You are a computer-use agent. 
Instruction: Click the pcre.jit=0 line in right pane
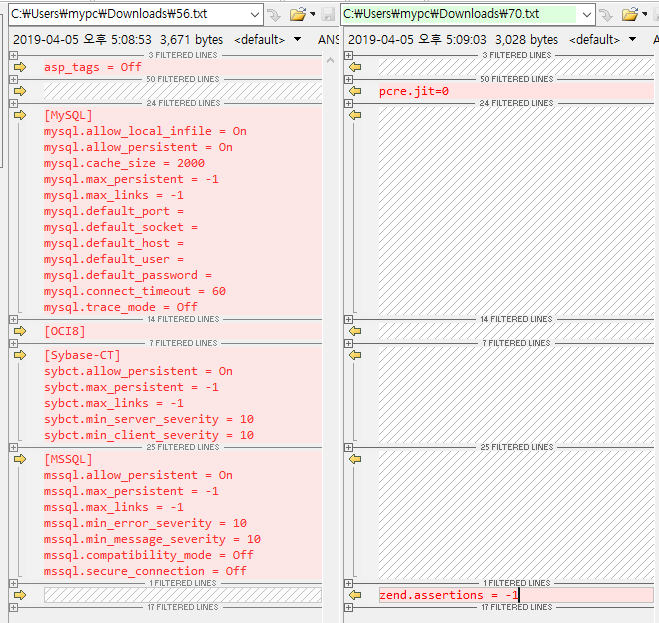tap(414, 91)
